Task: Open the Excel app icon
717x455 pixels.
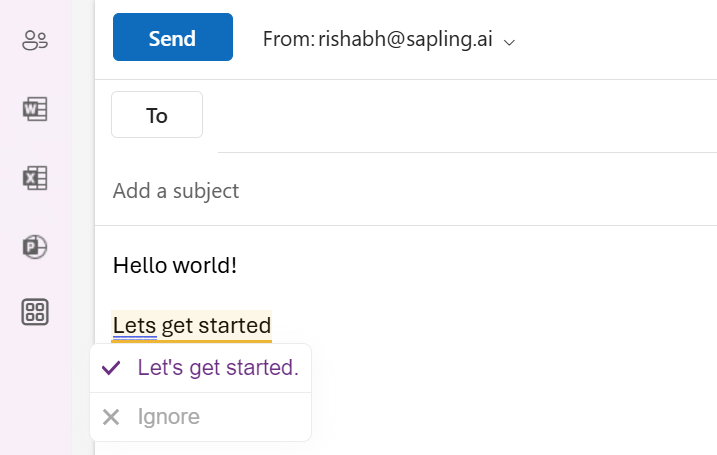Action: (x=35, y=178)
